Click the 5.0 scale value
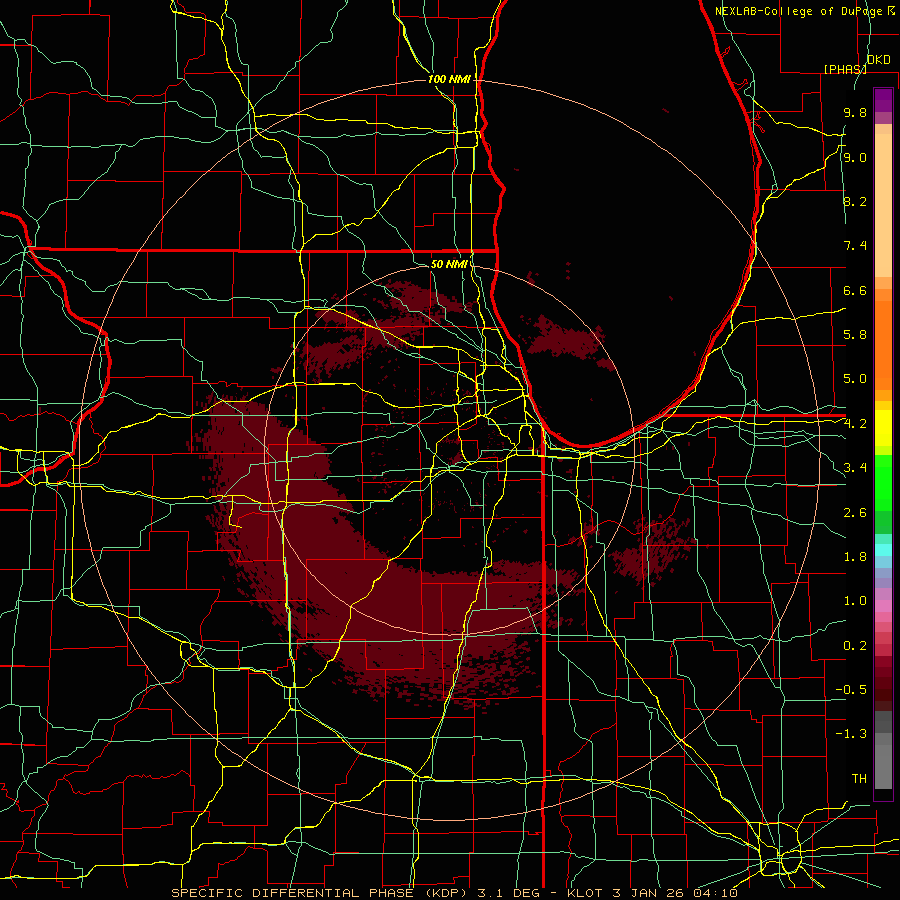The height and width of the screenshot is (900, 900). [x=855, y=379]
